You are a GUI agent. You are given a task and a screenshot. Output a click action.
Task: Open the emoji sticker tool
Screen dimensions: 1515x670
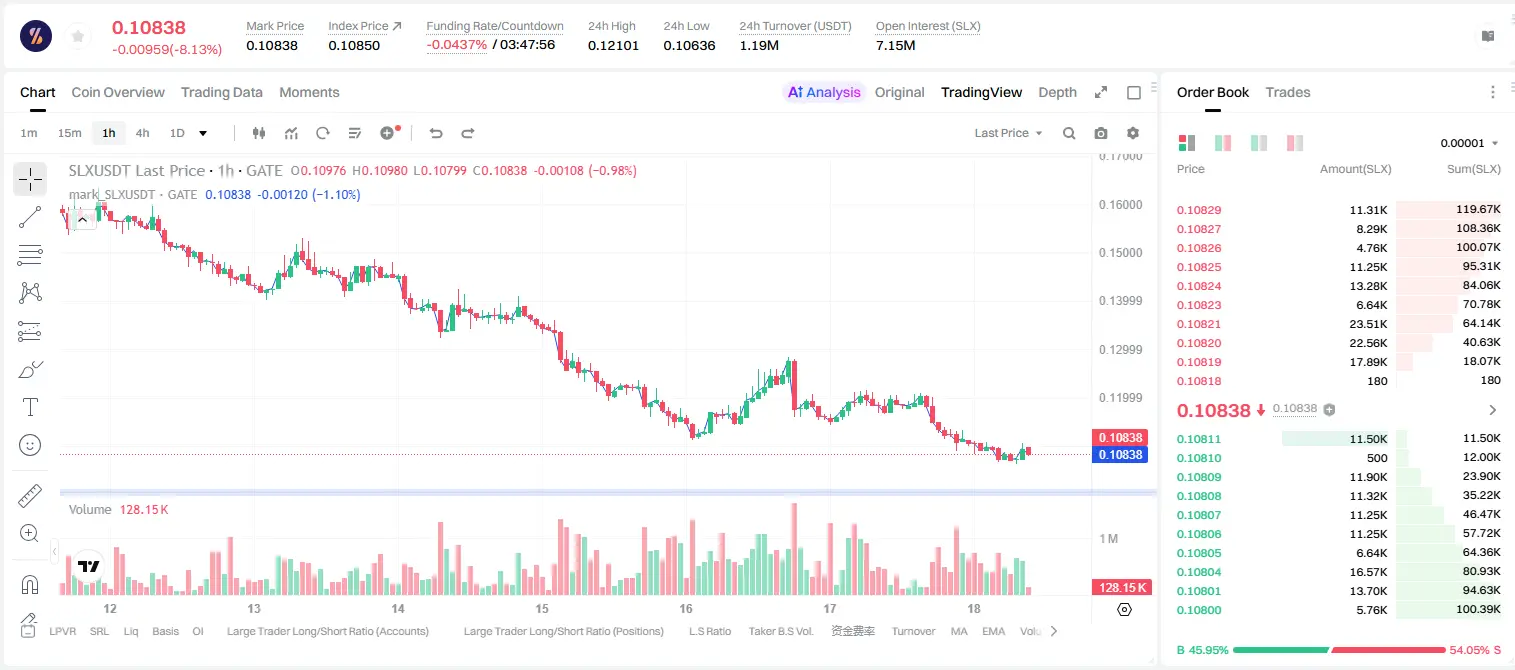tap(30, 445)
